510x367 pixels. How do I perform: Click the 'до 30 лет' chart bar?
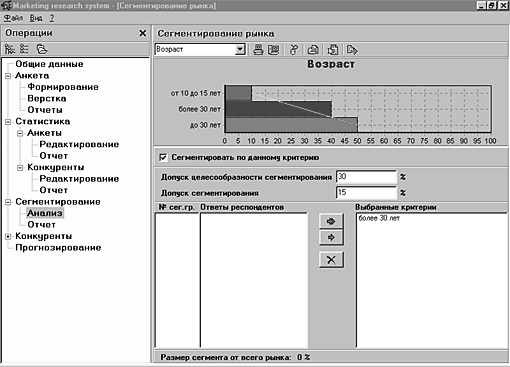tap(291, 125)
